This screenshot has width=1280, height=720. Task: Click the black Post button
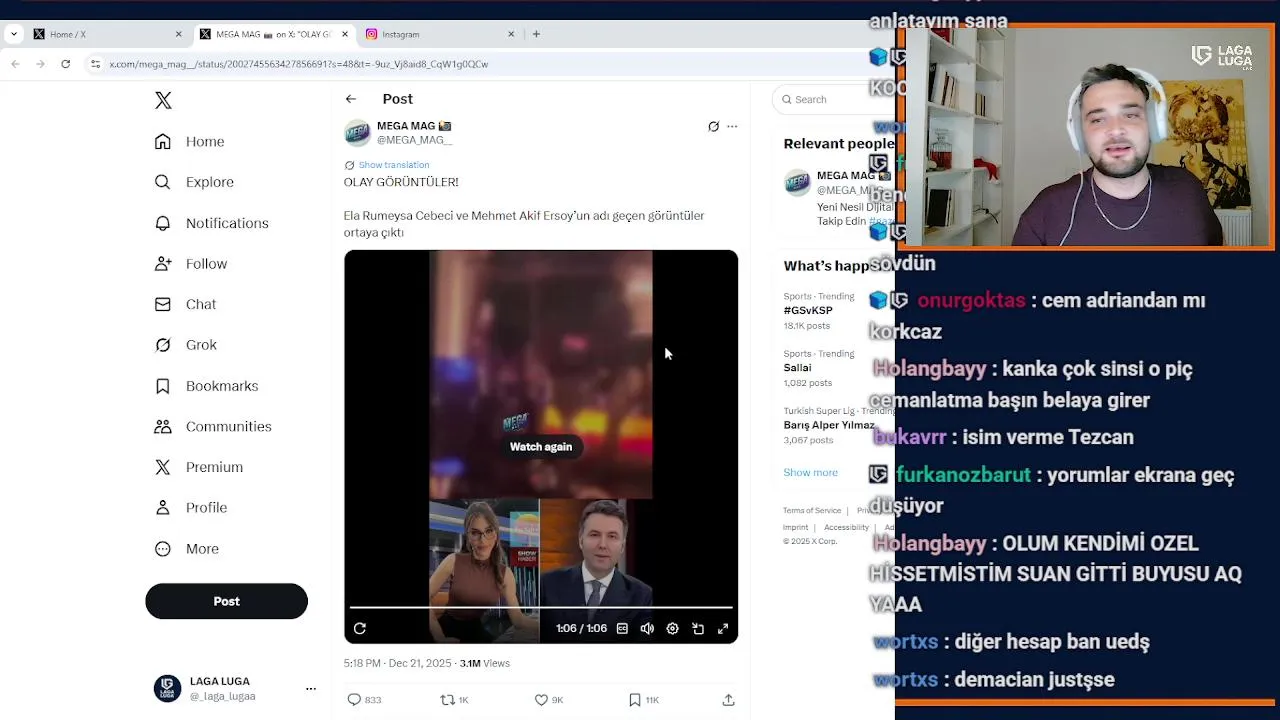(226, 601)
